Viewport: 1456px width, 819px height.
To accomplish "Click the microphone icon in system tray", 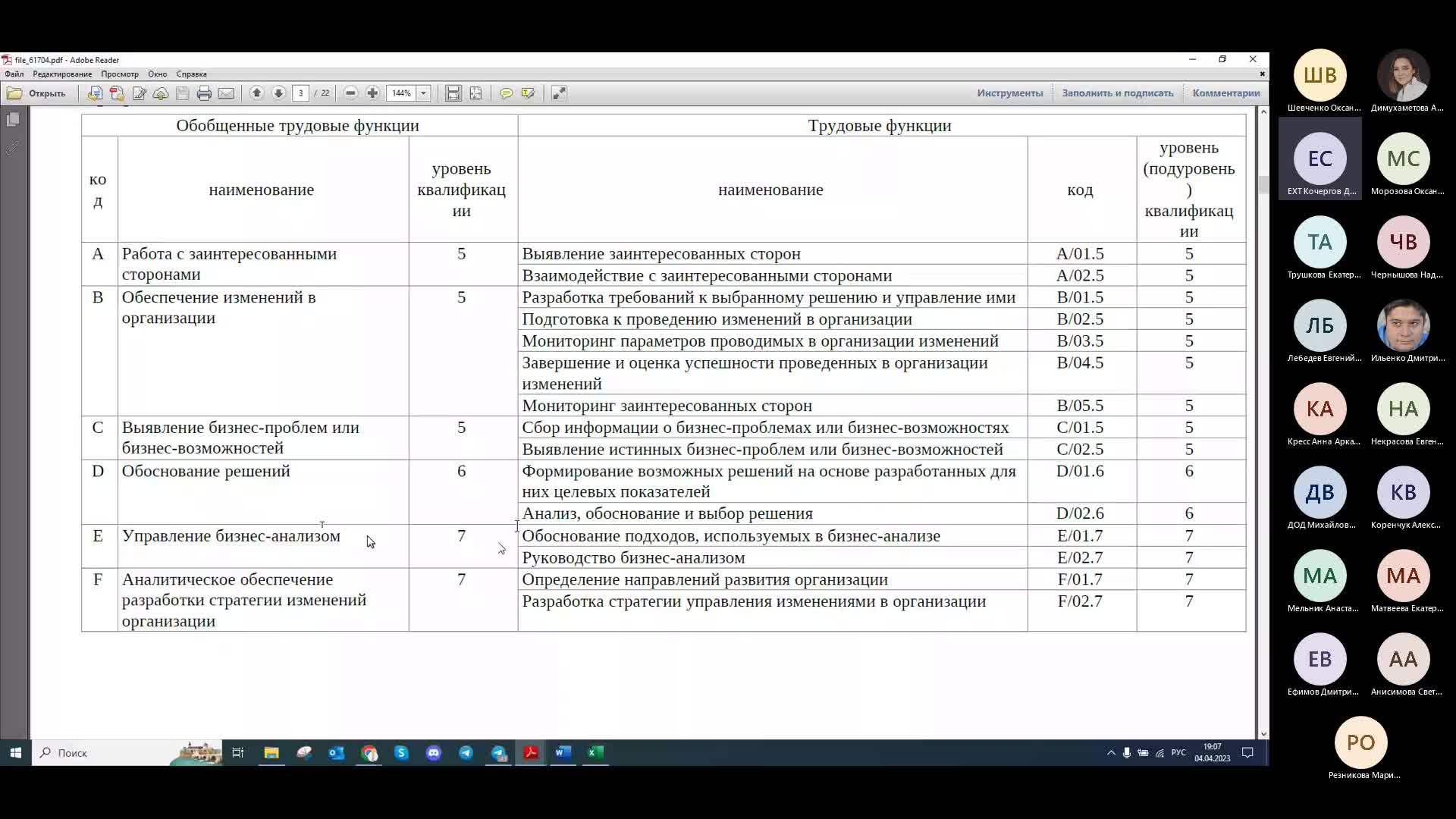I will 1127,753.
